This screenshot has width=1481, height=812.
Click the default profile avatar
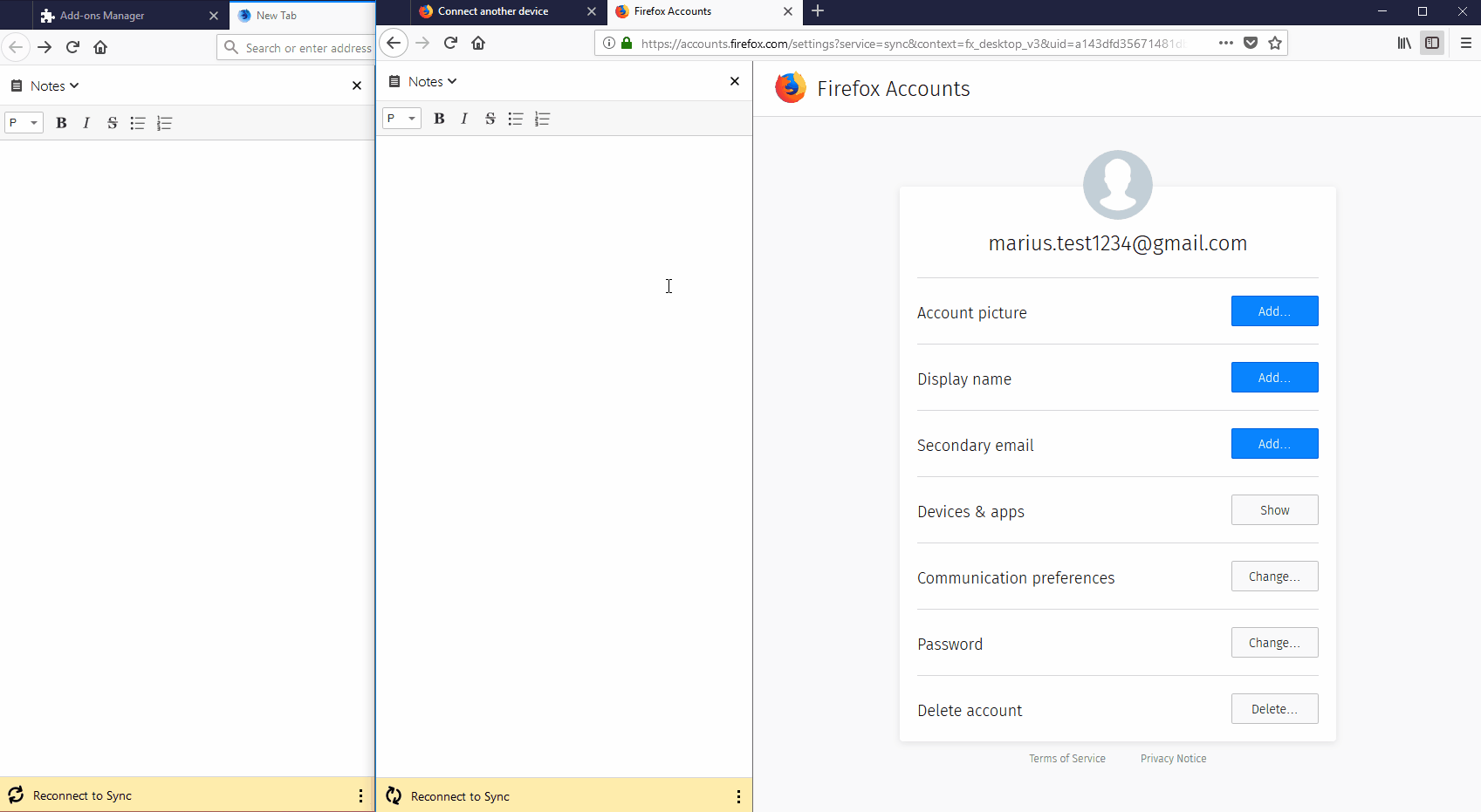pos(1117,185)
